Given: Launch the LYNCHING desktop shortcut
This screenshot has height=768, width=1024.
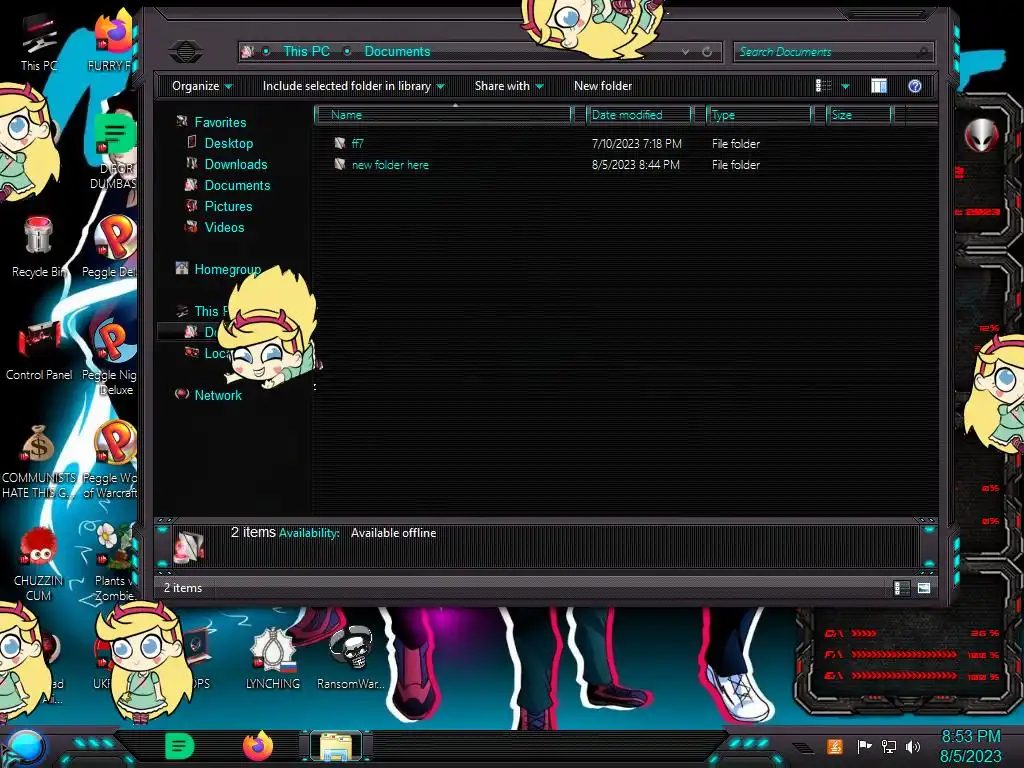Looking at the screenshot, I should tap(272, 656).
